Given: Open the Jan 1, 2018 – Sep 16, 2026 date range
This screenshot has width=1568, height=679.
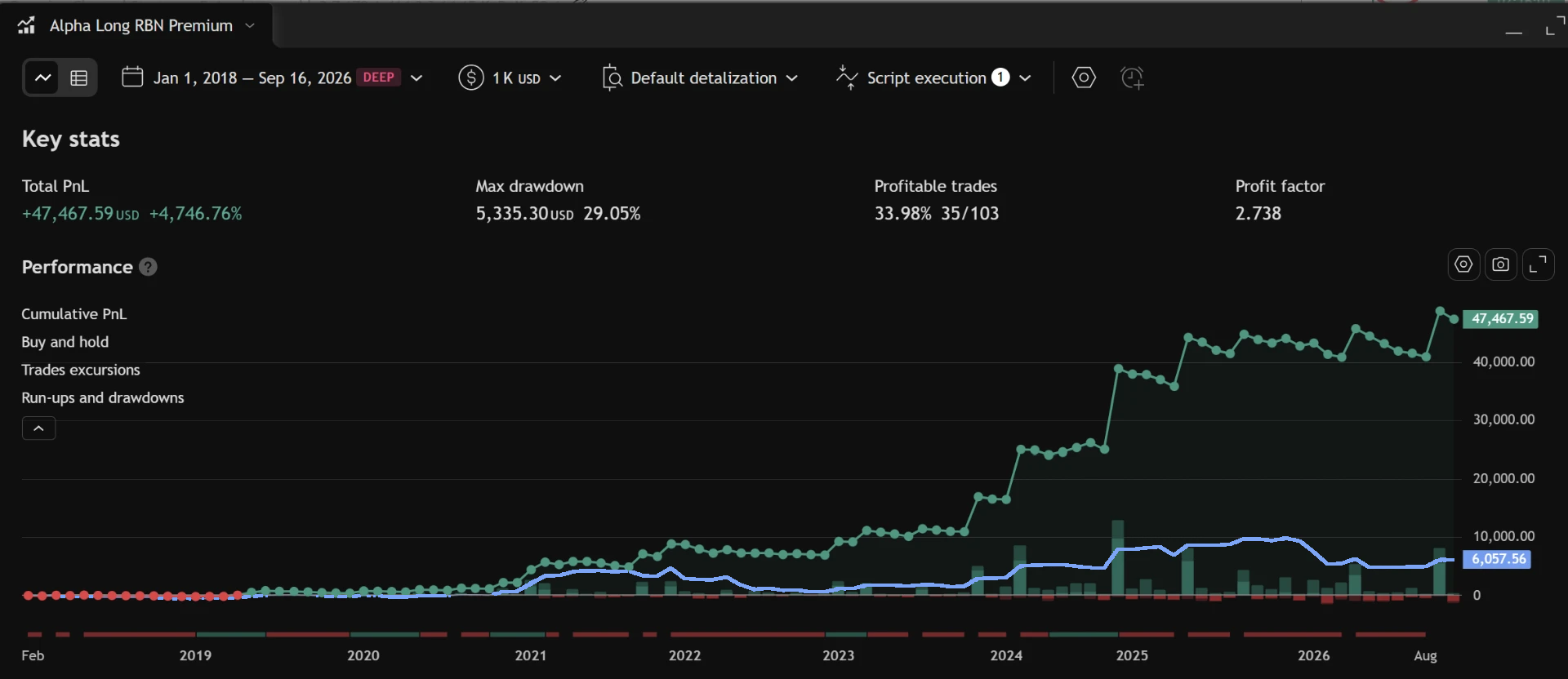Looking at the screenshot, I should pyautogui.click(x=252, y=78).
